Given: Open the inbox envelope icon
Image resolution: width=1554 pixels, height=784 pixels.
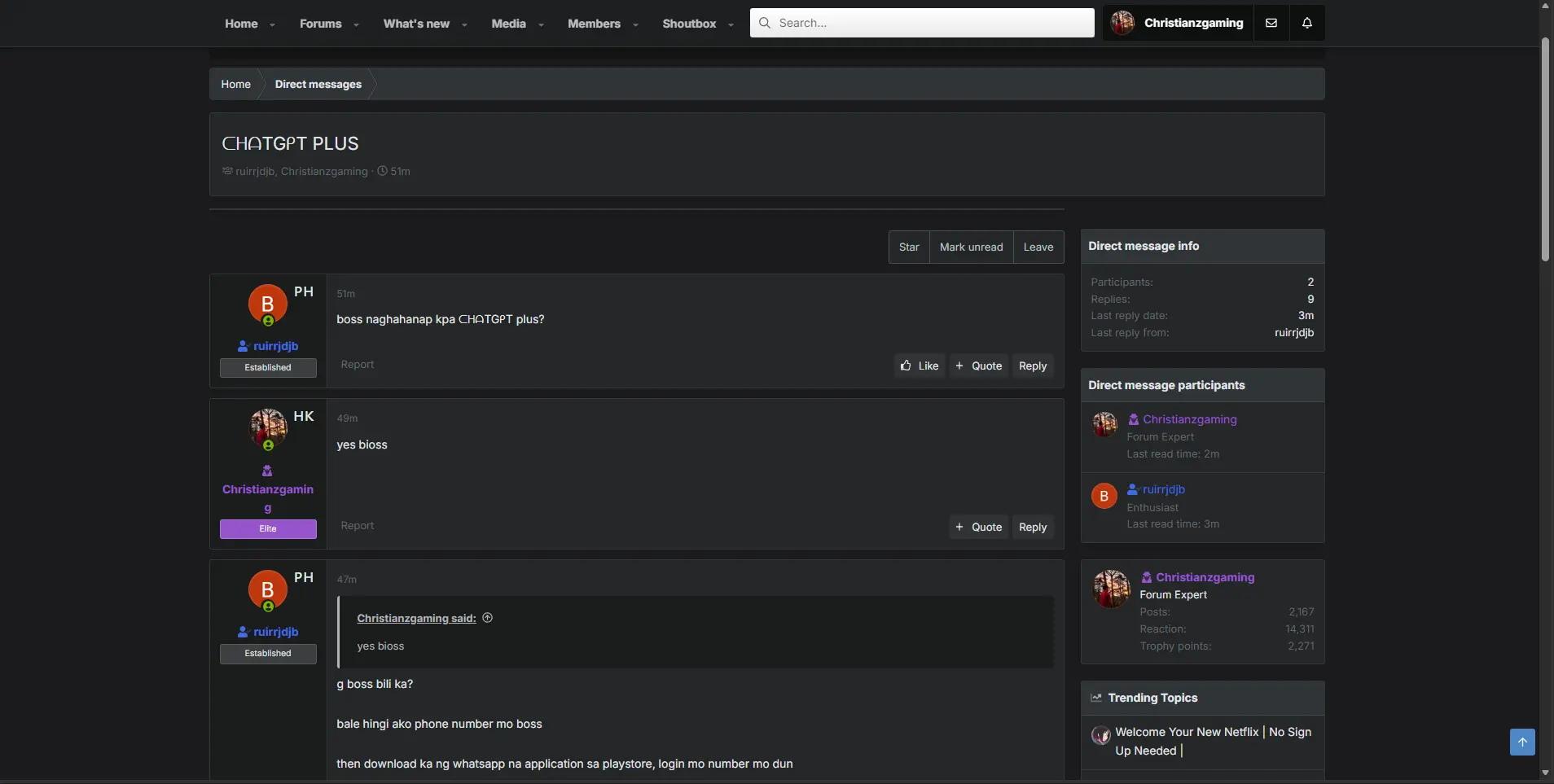Looking at the screenshot, I should (x=1271, y=23).
